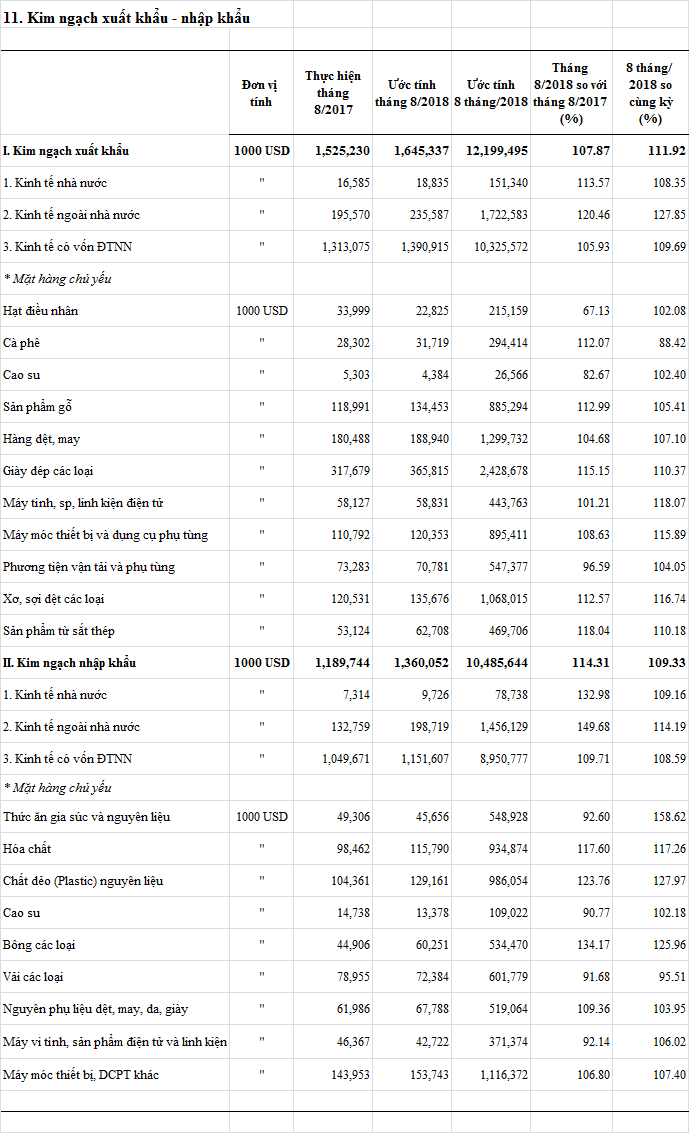Image resolution: width=689 pixels, height=1133 pixels.
Task: Click the title cell "11. Kim ngạch xuất khẩu - nhập khẩu"
Action: coord(127,18)
